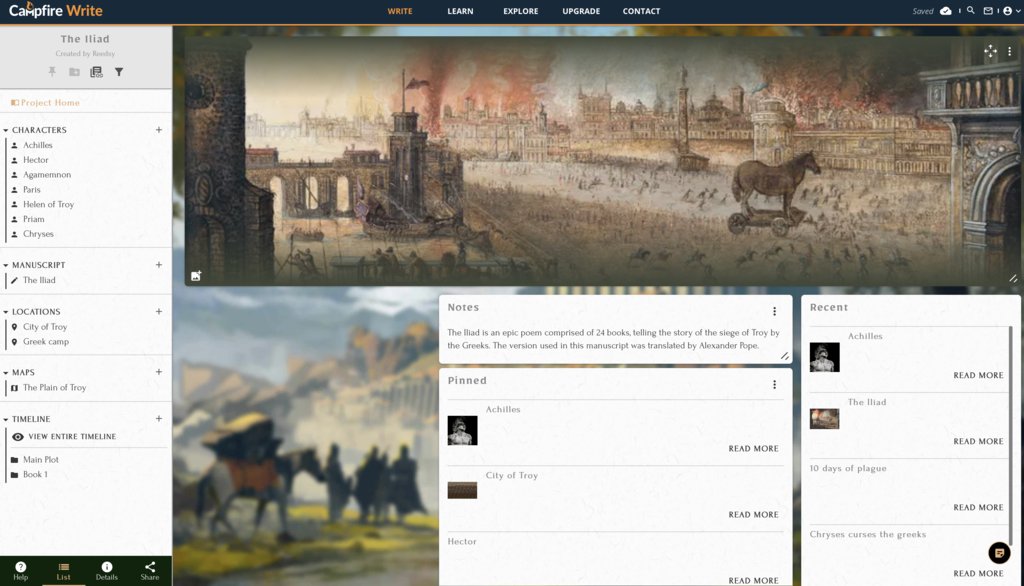Viewport: 1024px width, 586px height.
Task: Read more on recent The Iliad item
Action: [x=978, y=442]
